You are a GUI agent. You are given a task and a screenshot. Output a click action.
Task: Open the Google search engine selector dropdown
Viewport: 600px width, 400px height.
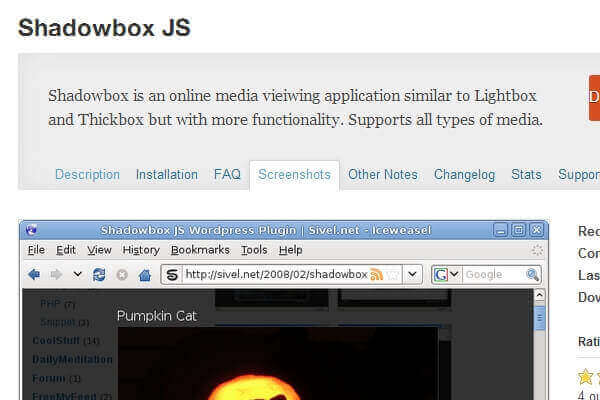[x=453, y=274]
